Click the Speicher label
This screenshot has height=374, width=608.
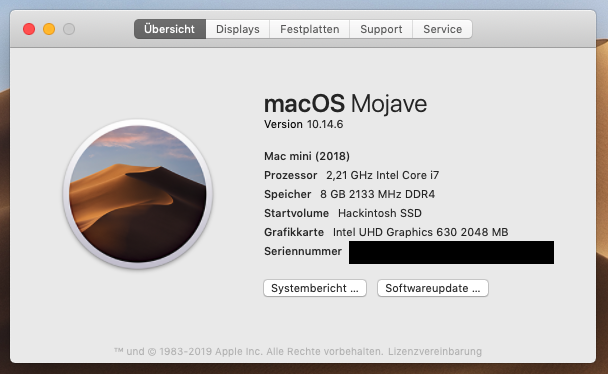click(x=288, y=194)
